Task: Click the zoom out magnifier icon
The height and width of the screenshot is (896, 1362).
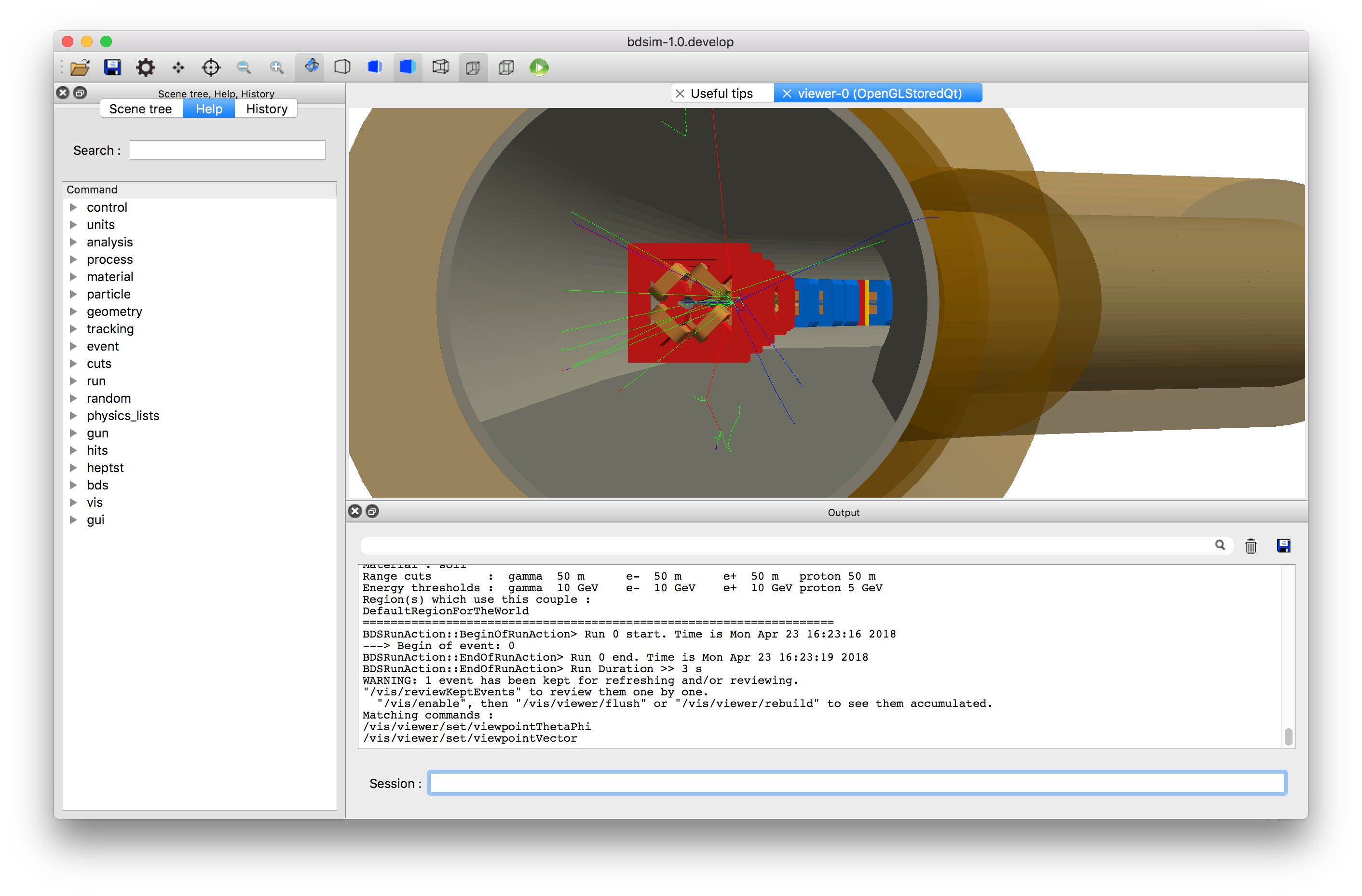Action: (244, 68)
